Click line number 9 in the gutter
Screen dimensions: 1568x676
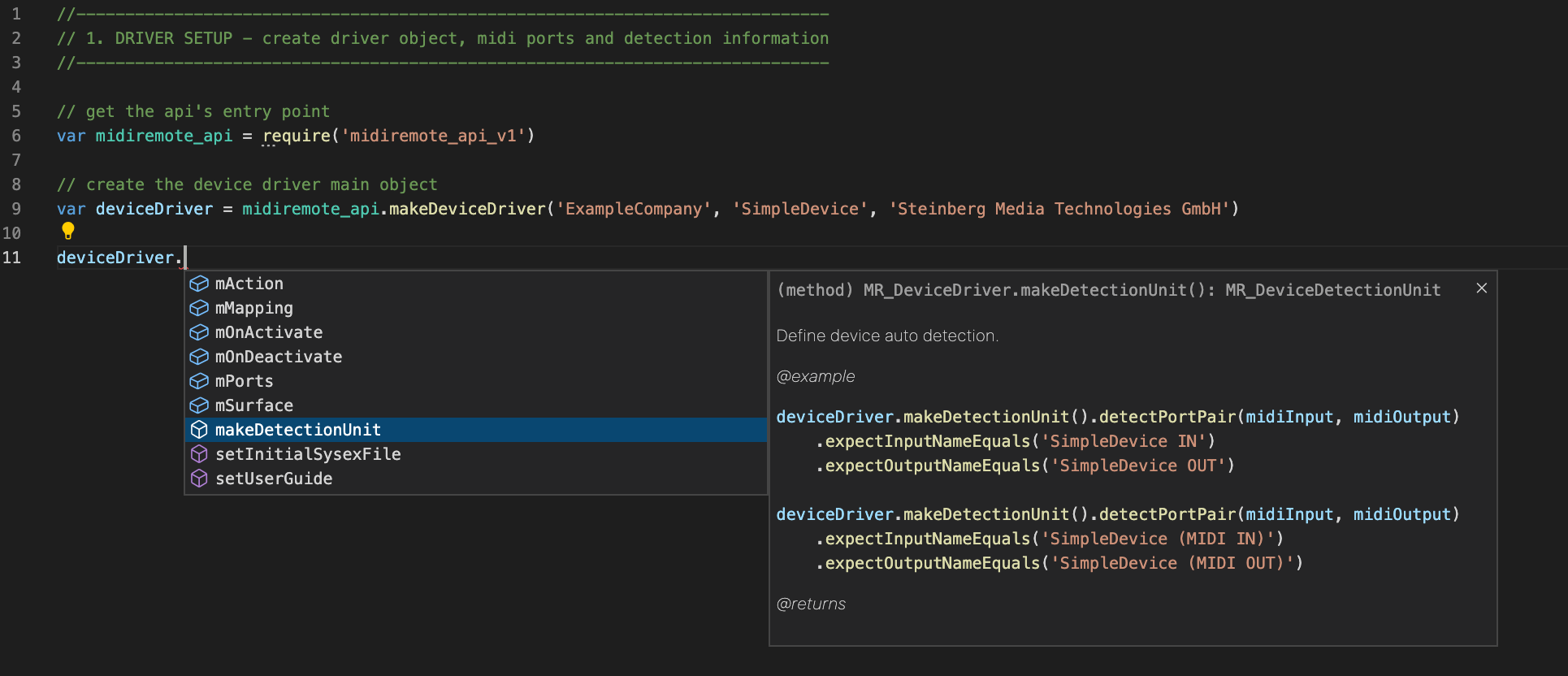(16, 209)
